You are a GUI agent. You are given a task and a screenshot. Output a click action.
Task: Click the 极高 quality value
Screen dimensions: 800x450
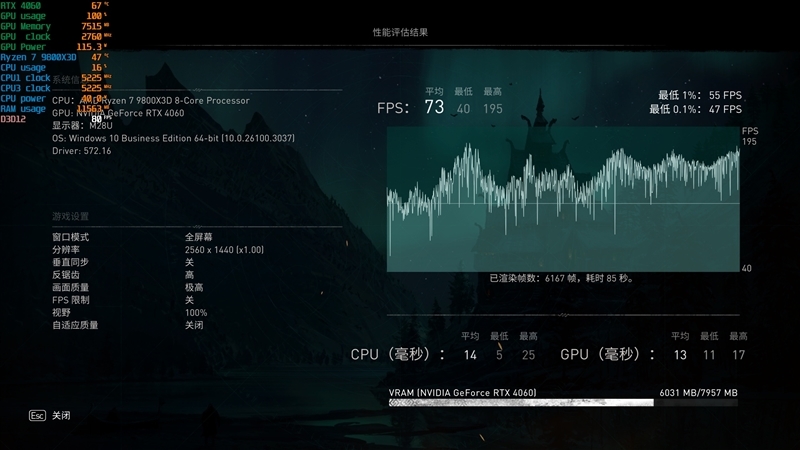click(194, 288)
